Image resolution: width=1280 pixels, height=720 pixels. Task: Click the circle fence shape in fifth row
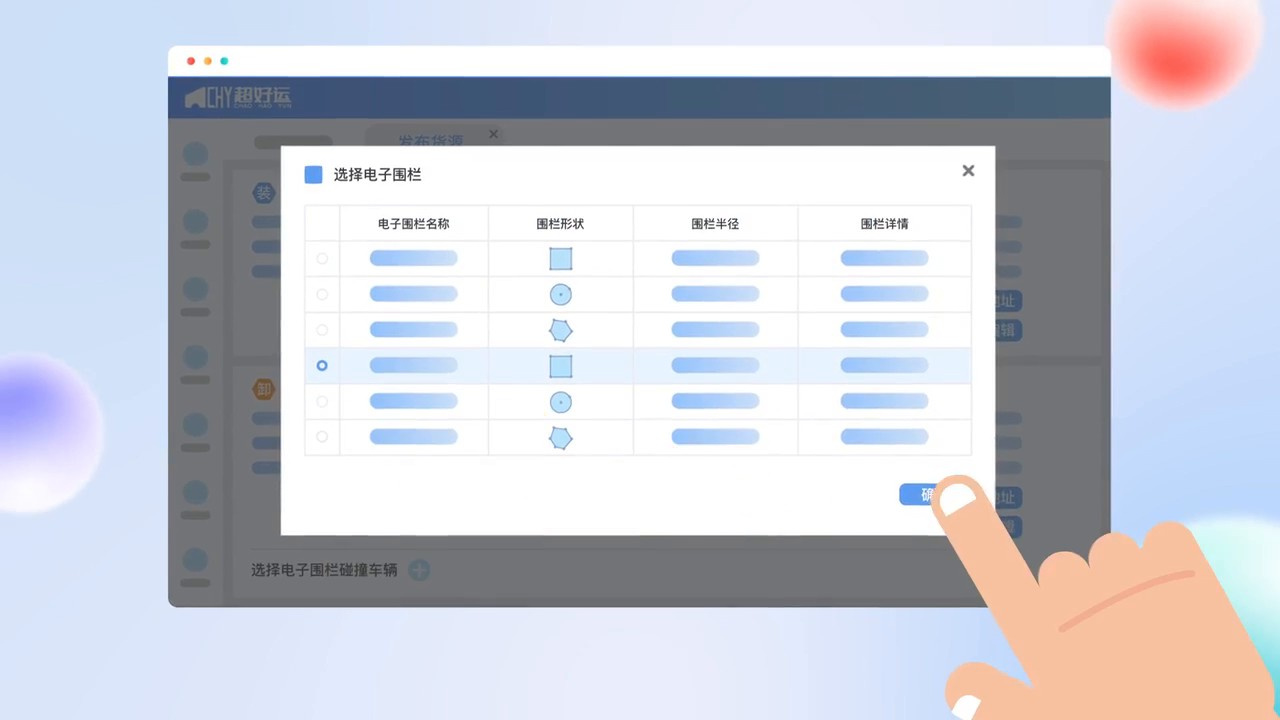[561, 402]
